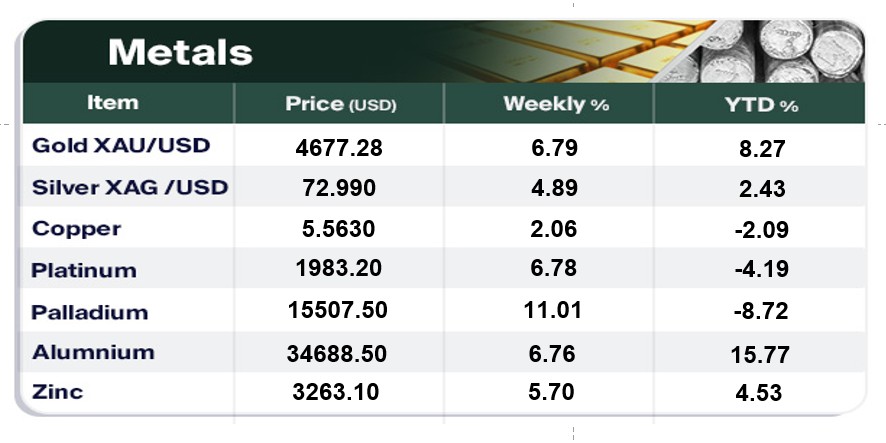Image resolution: width=886 pixels, height=443 pixels.
Task: Click the Palladium row label
Action: pos(89,312)
